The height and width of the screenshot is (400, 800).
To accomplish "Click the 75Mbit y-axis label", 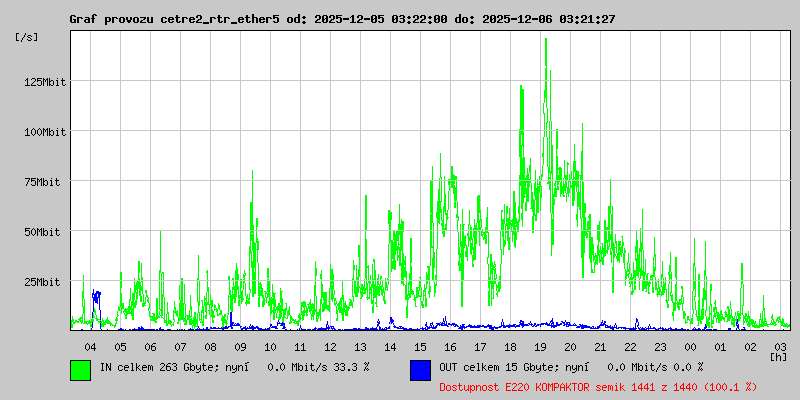I will click(42, 181).
